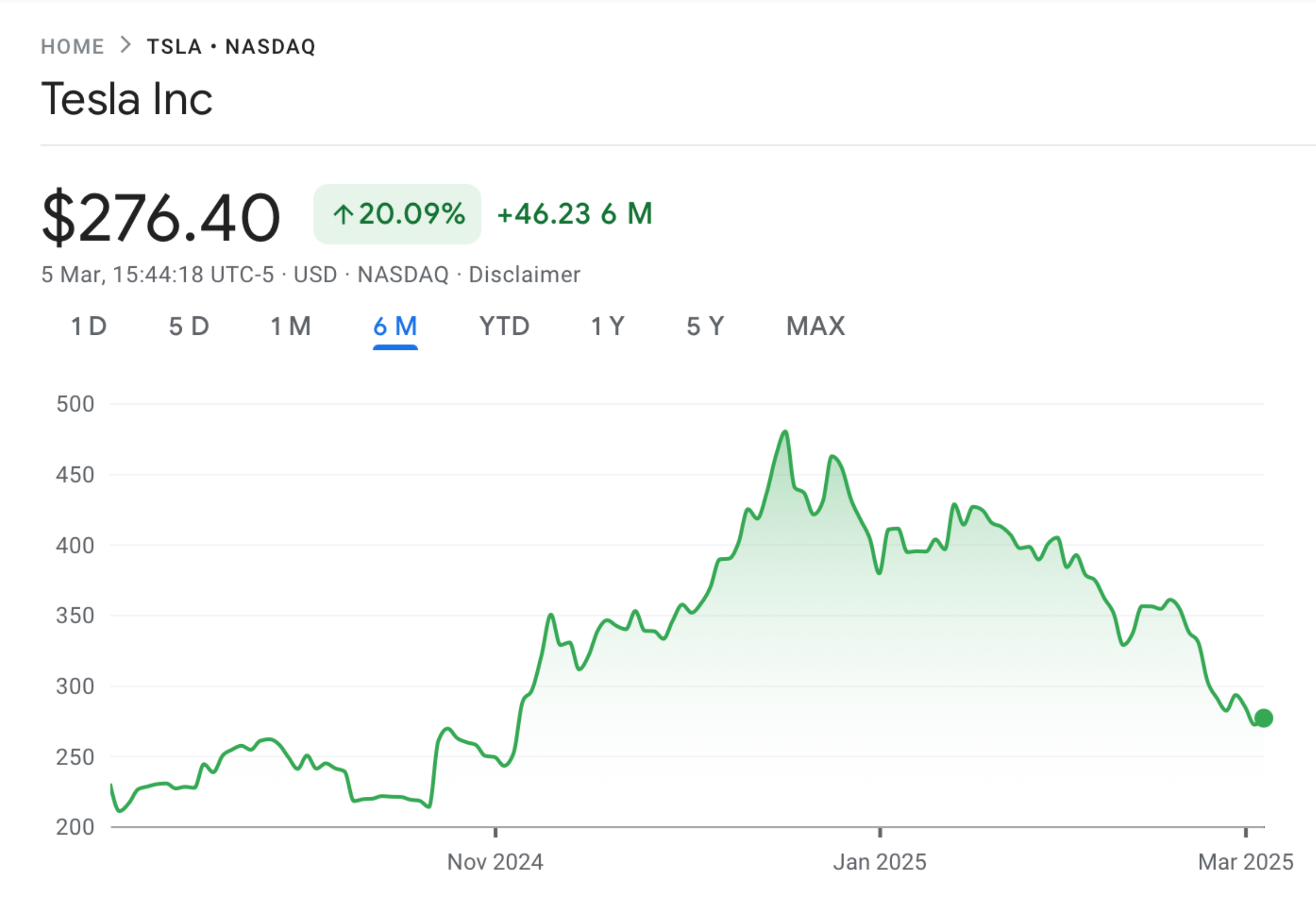Click the 400 y-axis label
This screenshot has width=1316, height=915.
point(75,545)
